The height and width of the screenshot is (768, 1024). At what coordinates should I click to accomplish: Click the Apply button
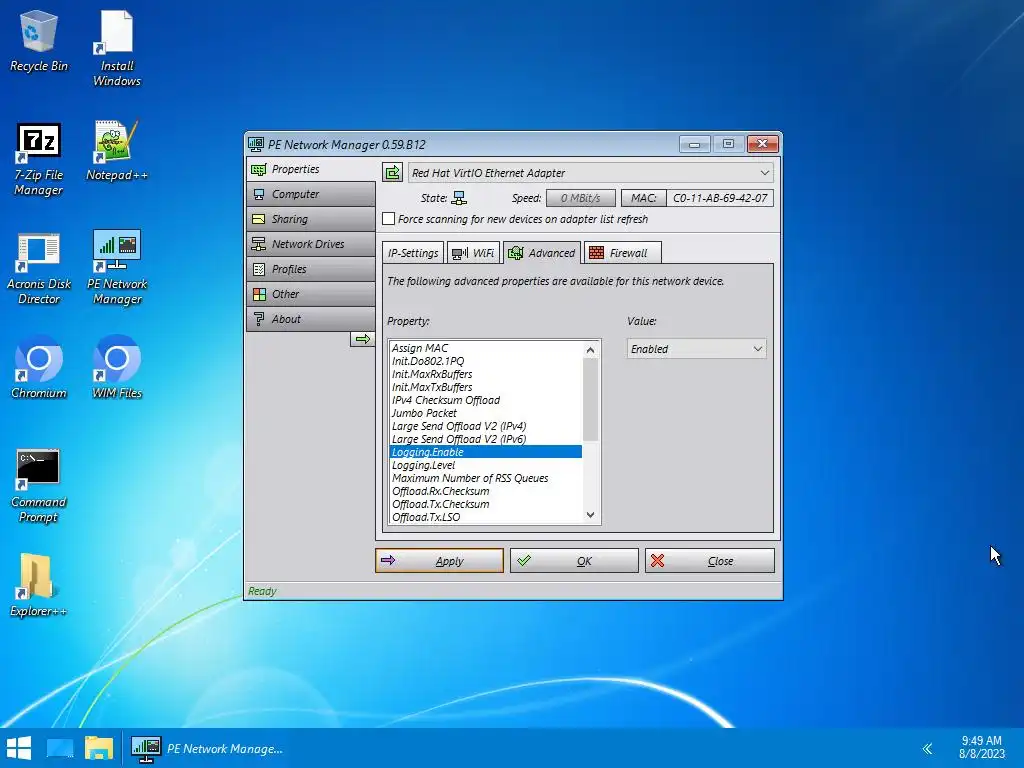click(x=440, y=560)
